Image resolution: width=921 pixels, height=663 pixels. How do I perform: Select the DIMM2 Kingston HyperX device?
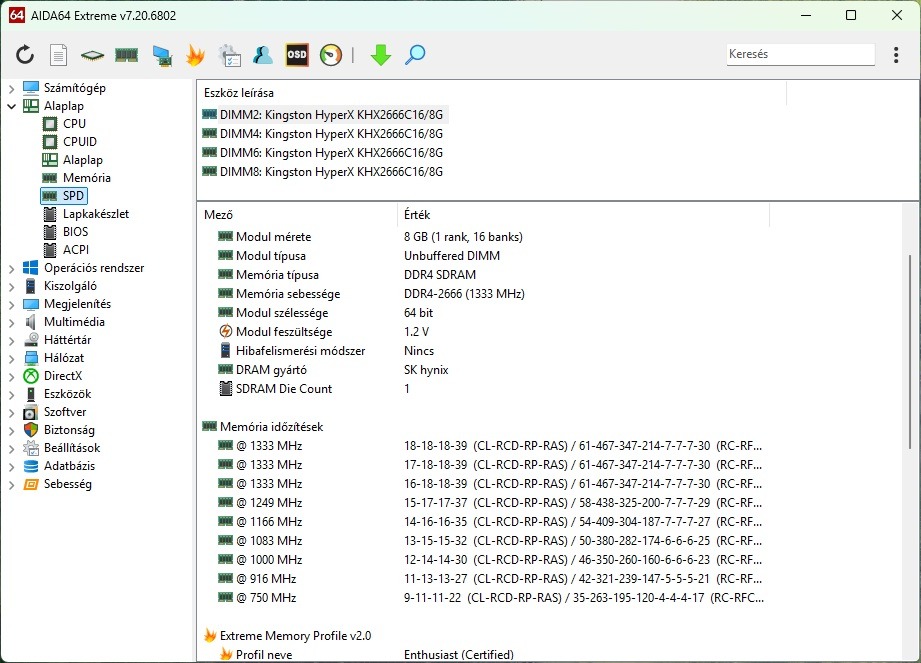click(324, 115)
